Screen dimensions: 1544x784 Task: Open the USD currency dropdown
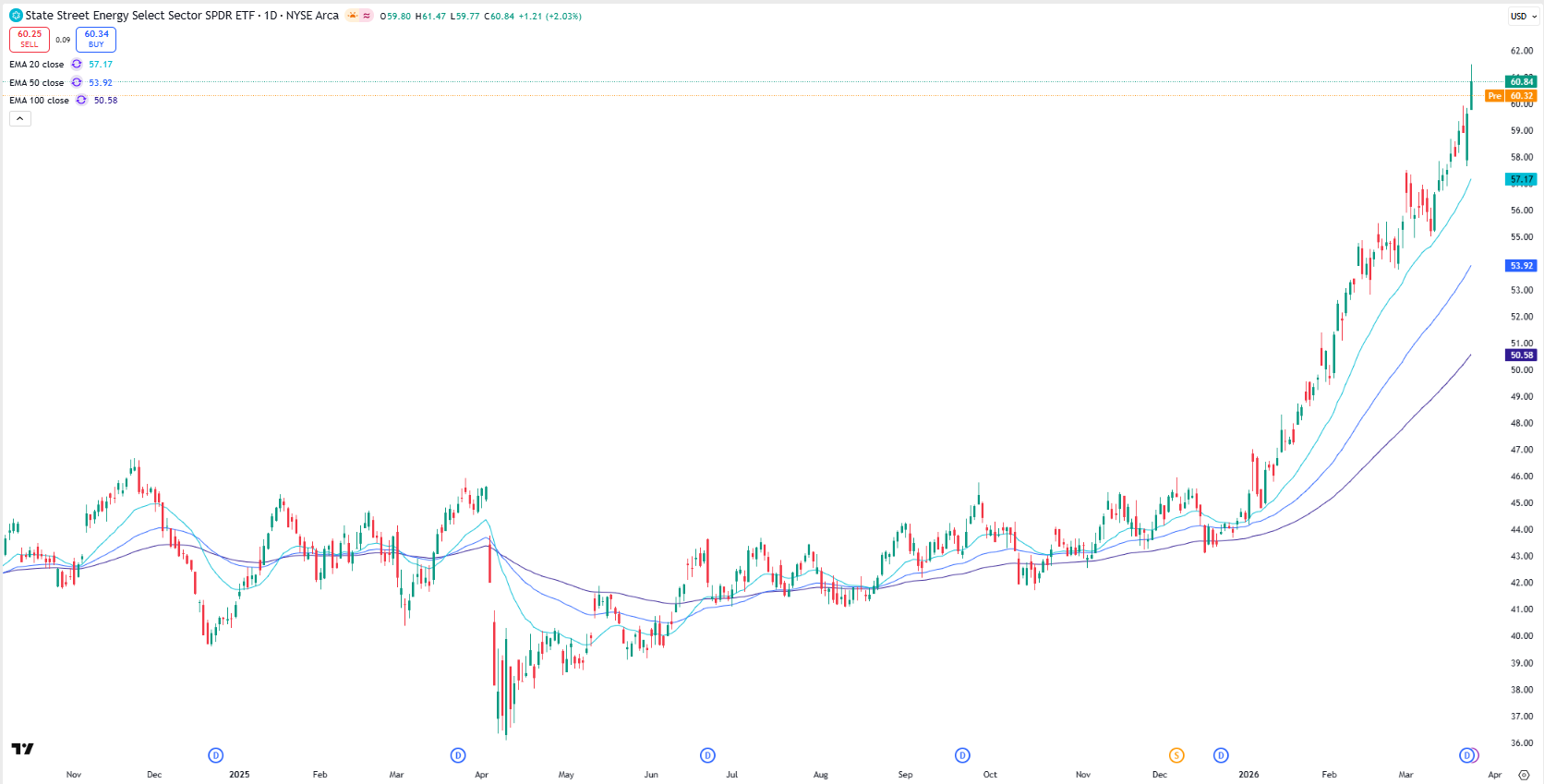1523,16
